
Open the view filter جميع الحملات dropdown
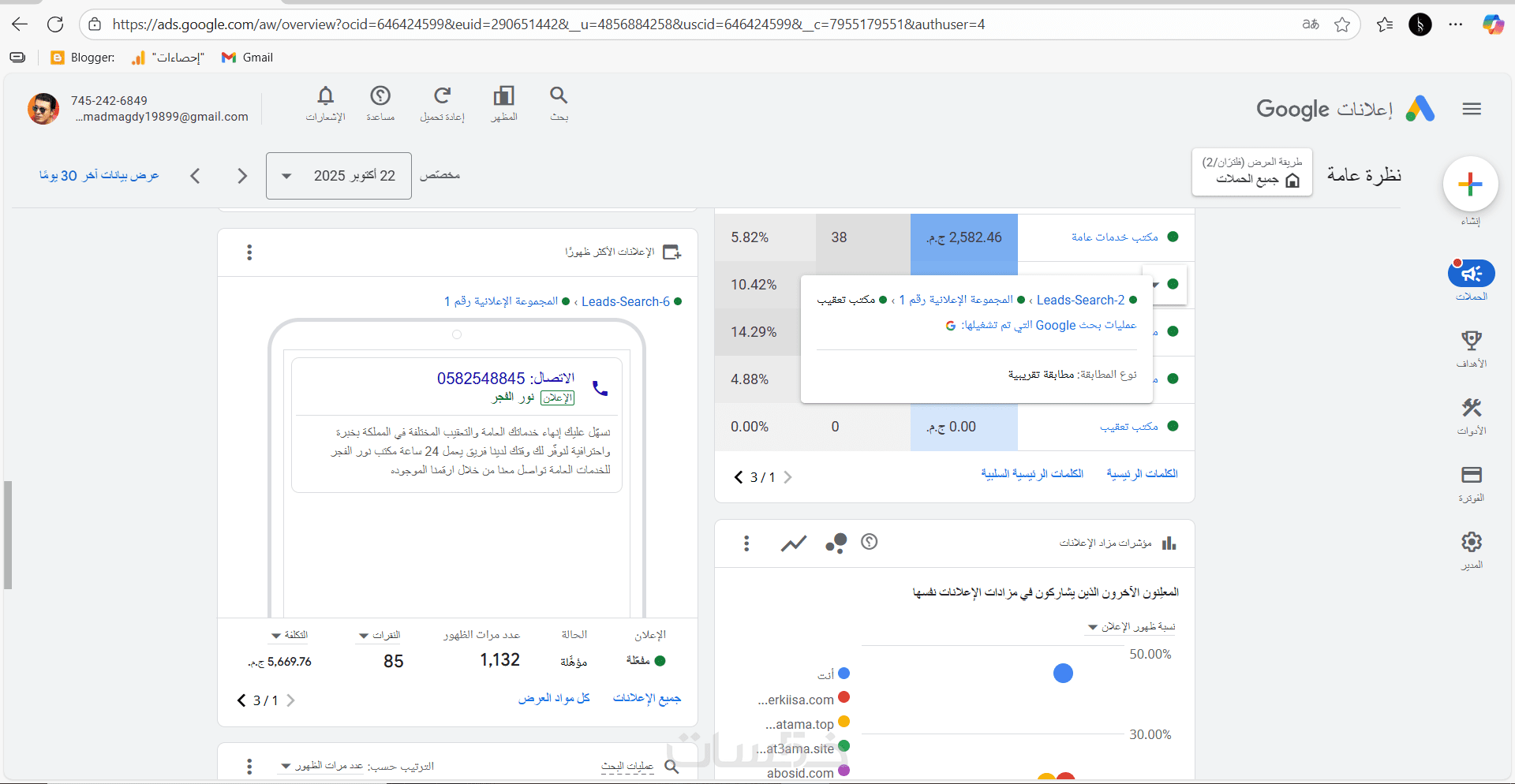(1252, 171)
